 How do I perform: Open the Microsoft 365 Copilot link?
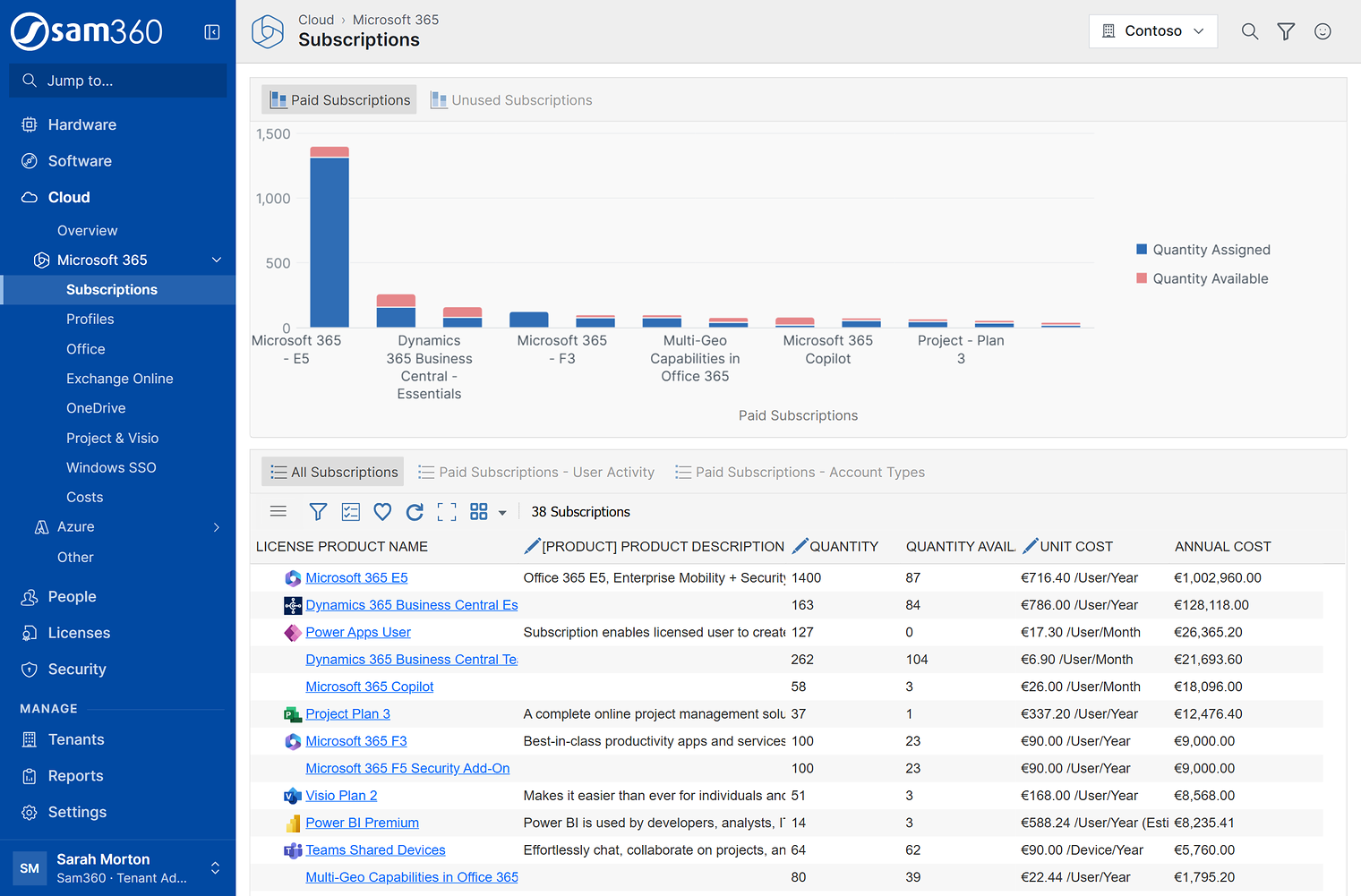(x=370, y=687)
